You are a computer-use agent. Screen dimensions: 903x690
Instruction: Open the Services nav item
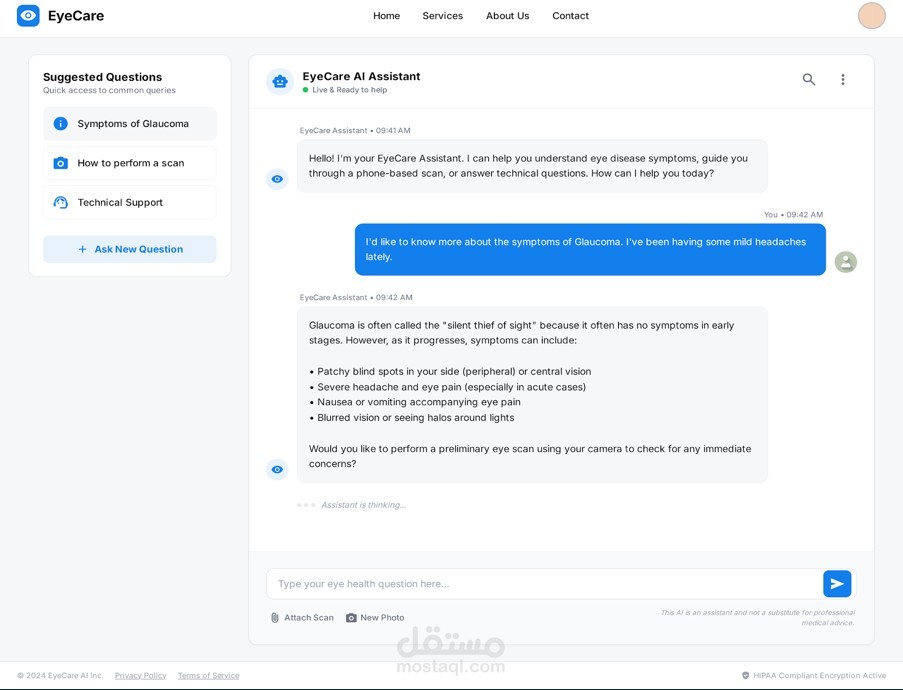click(x=442, y=16)
